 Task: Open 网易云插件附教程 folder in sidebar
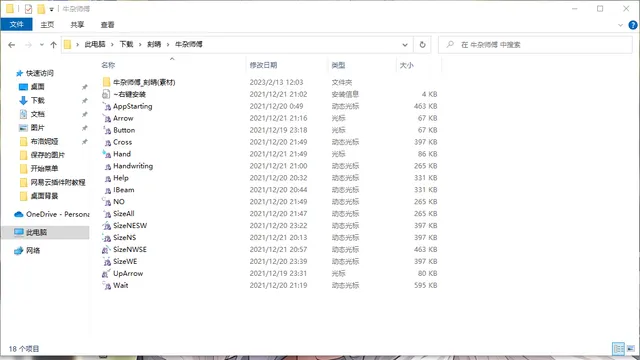[x=58, y=182]
